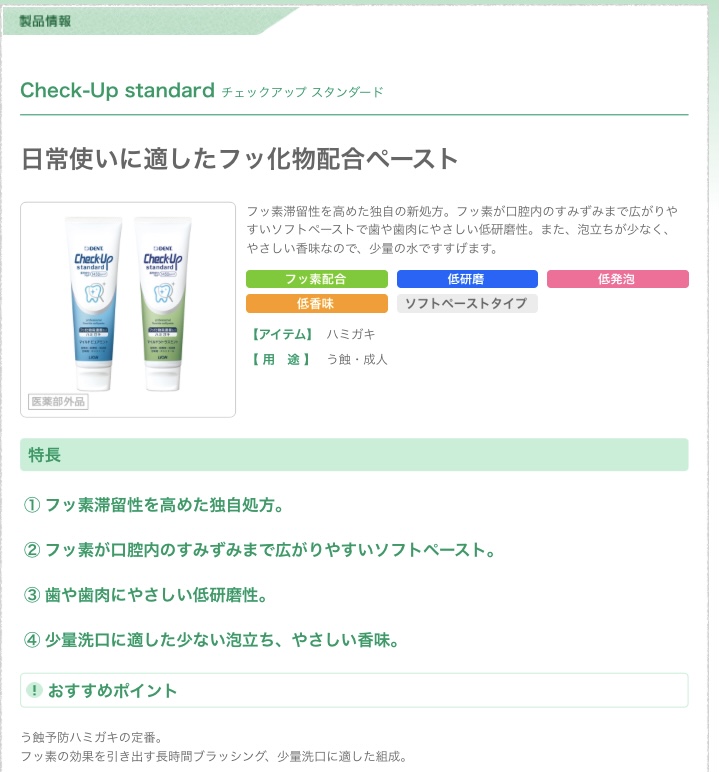Click the circled number 4 feature item
The width and height of the screenshot is (719, 772).
(211, 640)
